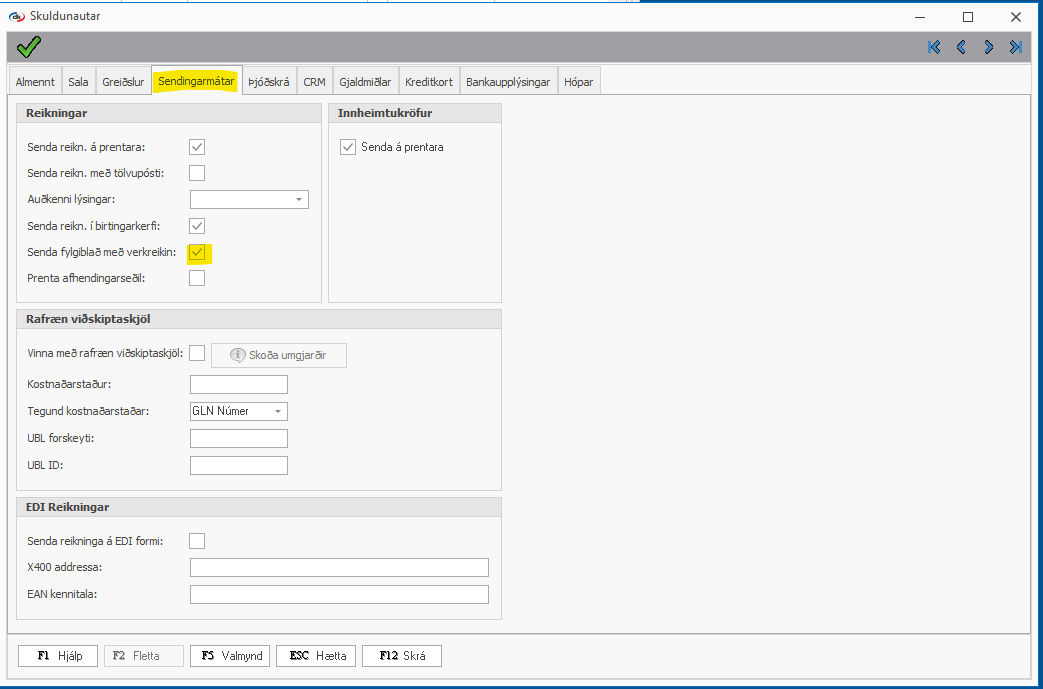Open the Bankaupplýsingar tab
The height and width of the screenshot is (689, 1043).
pos(508,82)
